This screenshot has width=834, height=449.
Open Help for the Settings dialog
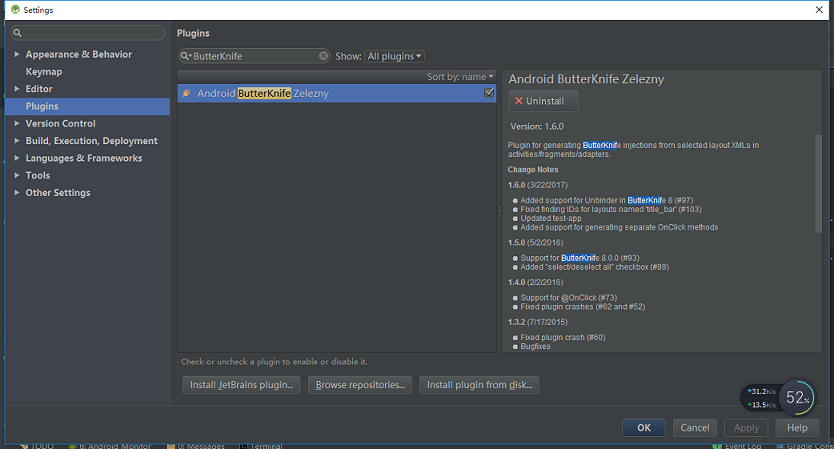click(x=797, y=428)
